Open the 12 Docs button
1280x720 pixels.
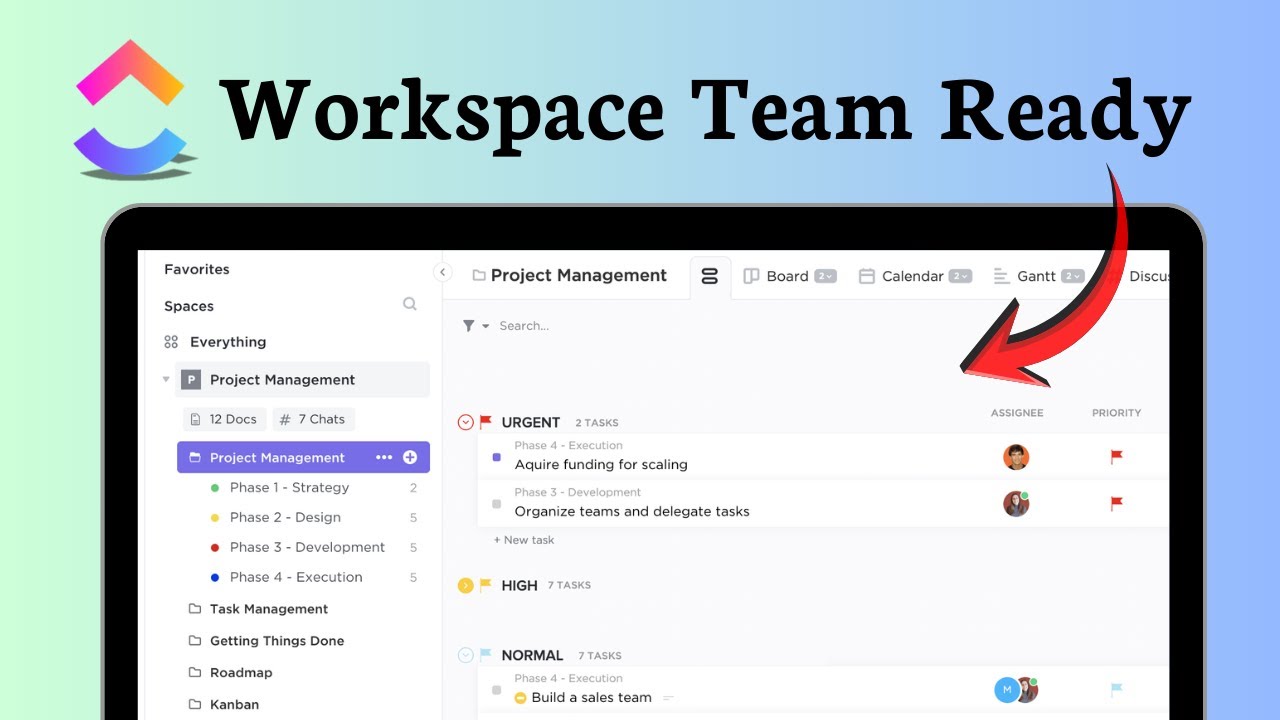225,420
